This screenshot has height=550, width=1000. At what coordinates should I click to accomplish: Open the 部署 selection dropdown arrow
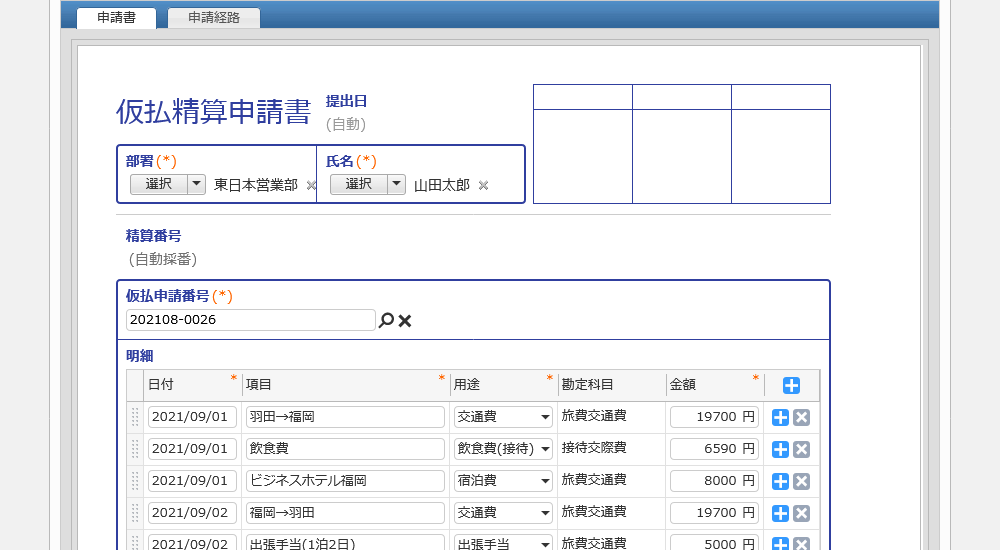(197, 184)
